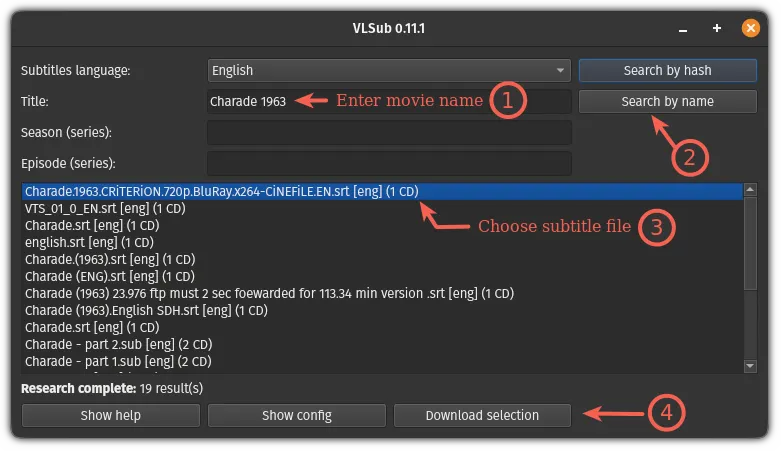The width and height of the screenshot is (781, 451).
Task: Click Show help button
Action: tap(110, 415)
